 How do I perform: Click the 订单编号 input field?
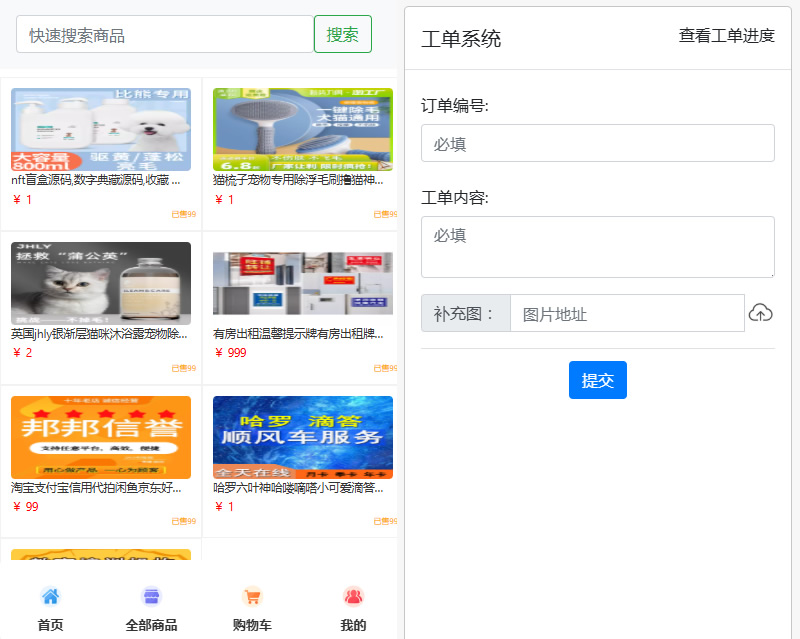pos(597,143)
